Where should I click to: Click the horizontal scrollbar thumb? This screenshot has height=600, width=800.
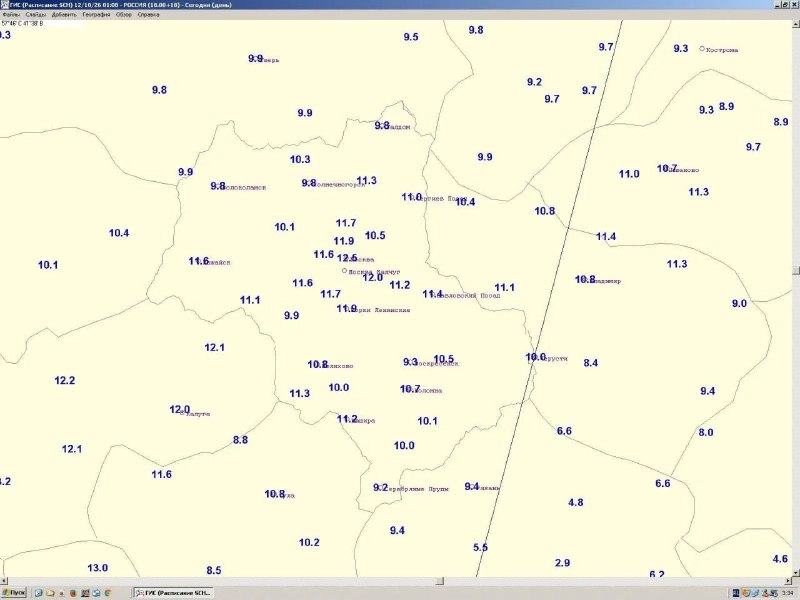tap(440, 581)
